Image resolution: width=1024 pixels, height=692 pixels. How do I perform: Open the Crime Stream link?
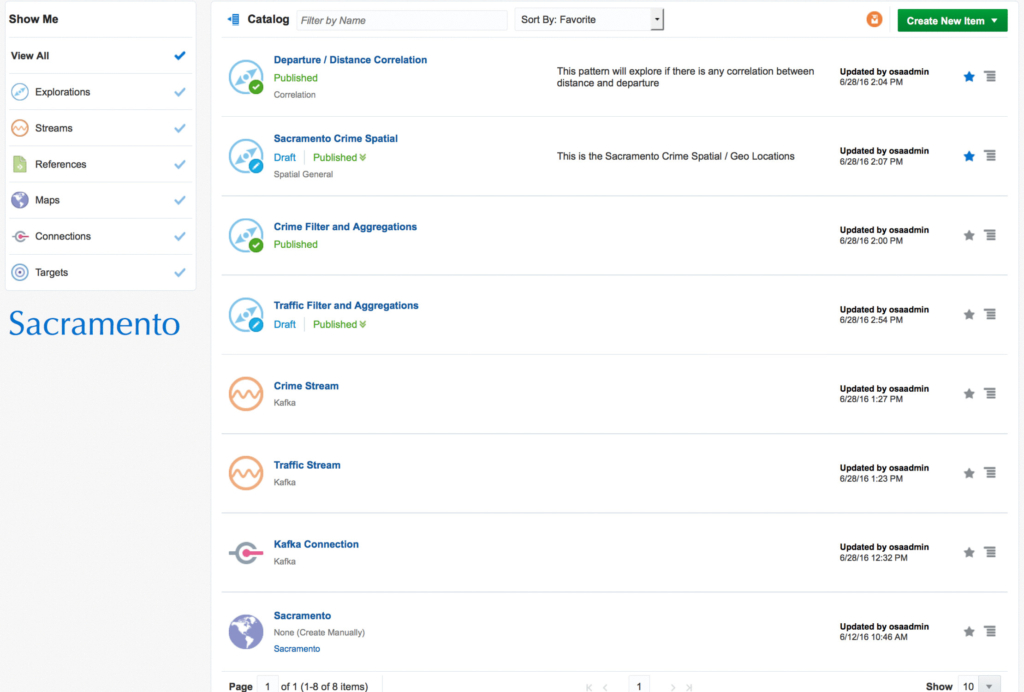306,386
